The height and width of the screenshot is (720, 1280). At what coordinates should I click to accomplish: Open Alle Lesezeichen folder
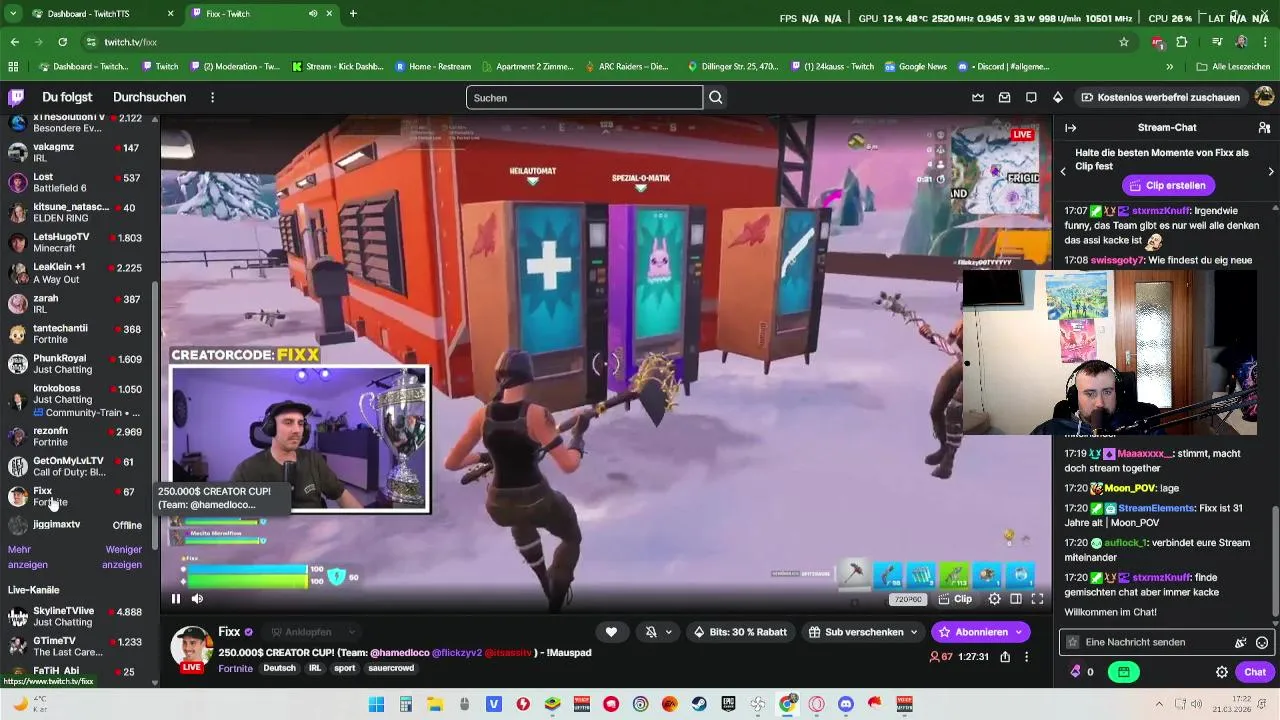tap(1235, 67)
